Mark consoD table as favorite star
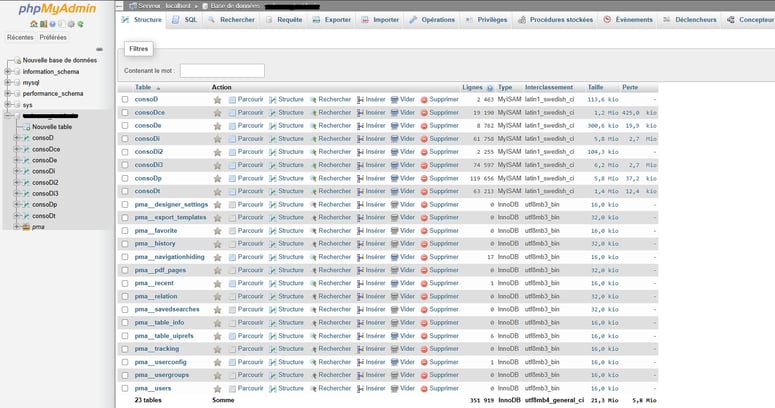775x408 pixels. click(x=217, y=99)
